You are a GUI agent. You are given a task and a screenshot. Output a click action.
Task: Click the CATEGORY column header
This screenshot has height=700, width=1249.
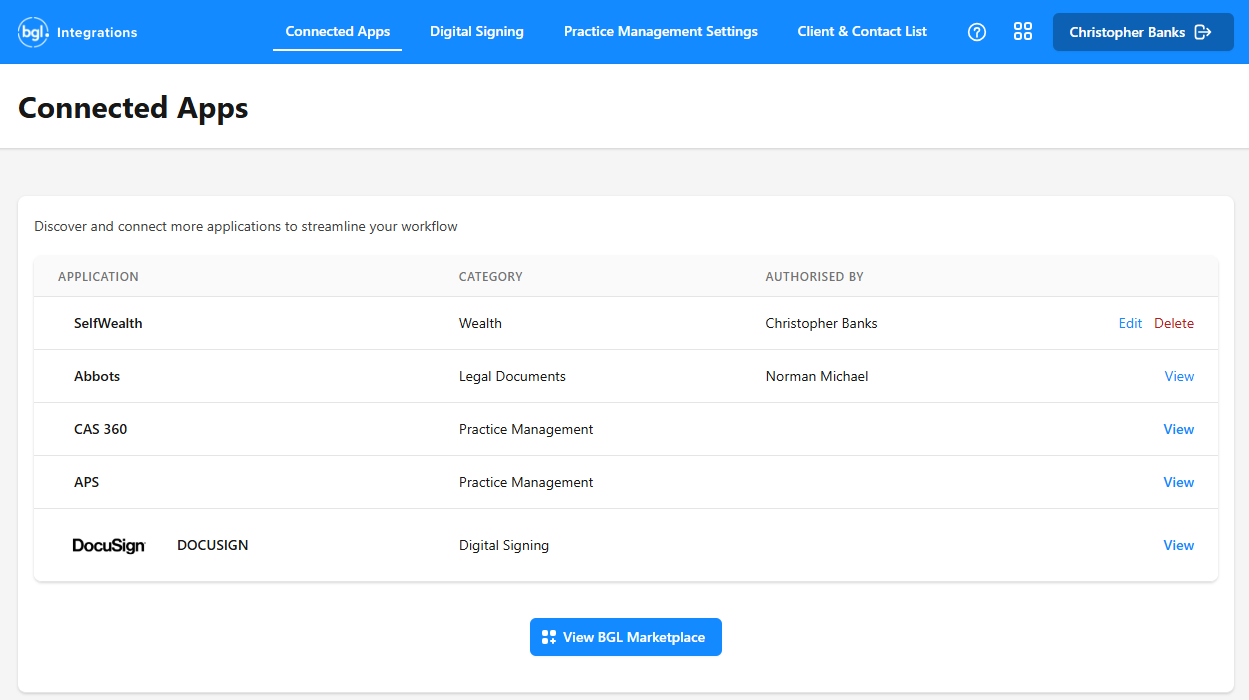[x=491, y=276]
